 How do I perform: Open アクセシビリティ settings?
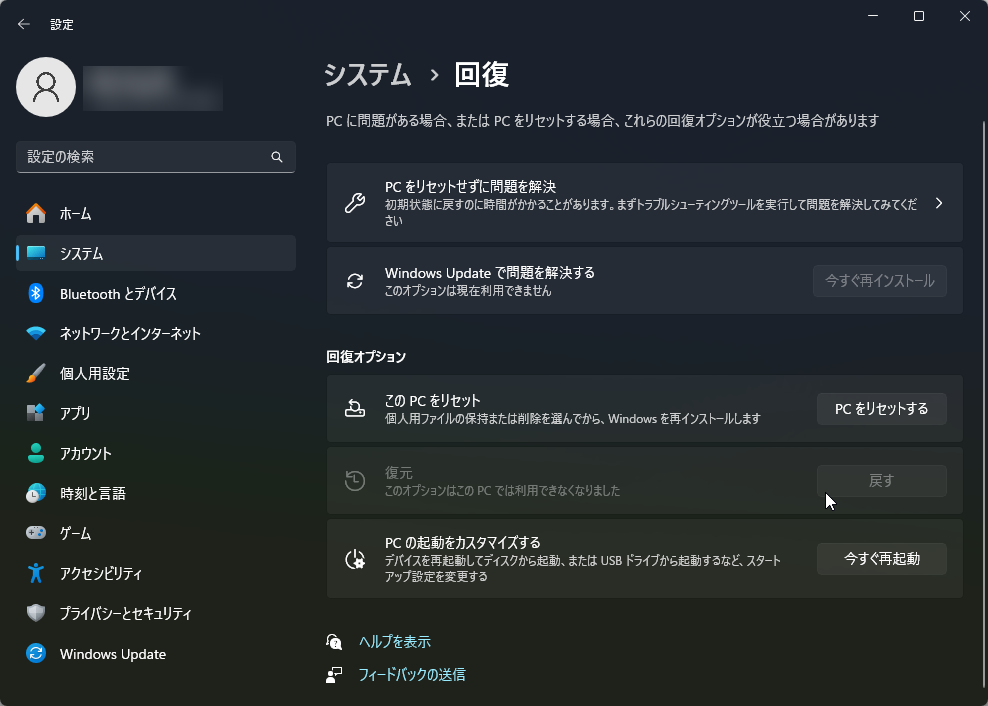pos(105,573)
